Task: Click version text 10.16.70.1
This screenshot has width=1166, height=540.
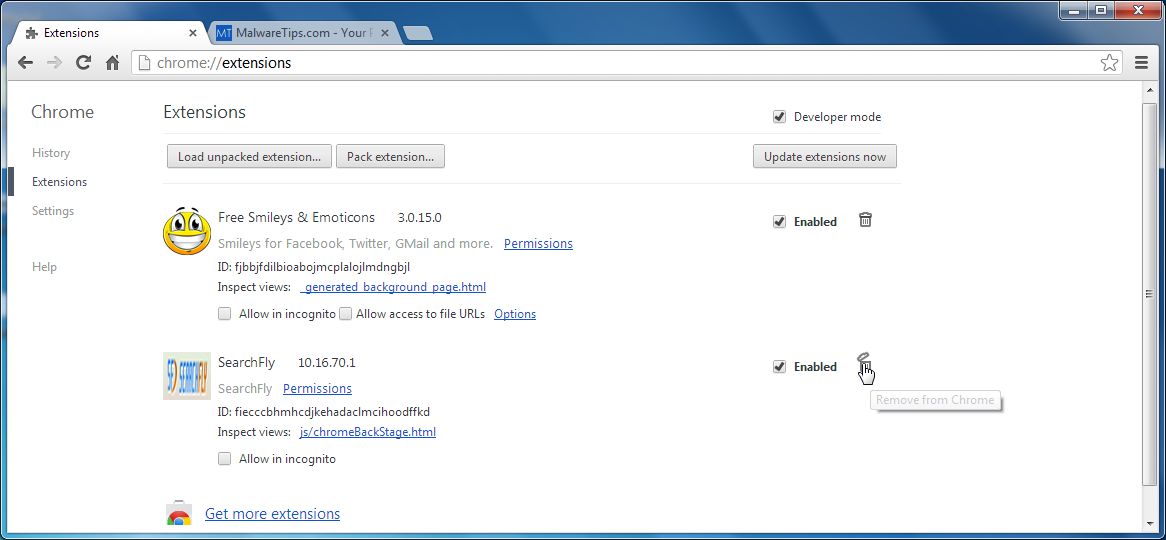Action: pyautogui.click(x=326, y=362)
